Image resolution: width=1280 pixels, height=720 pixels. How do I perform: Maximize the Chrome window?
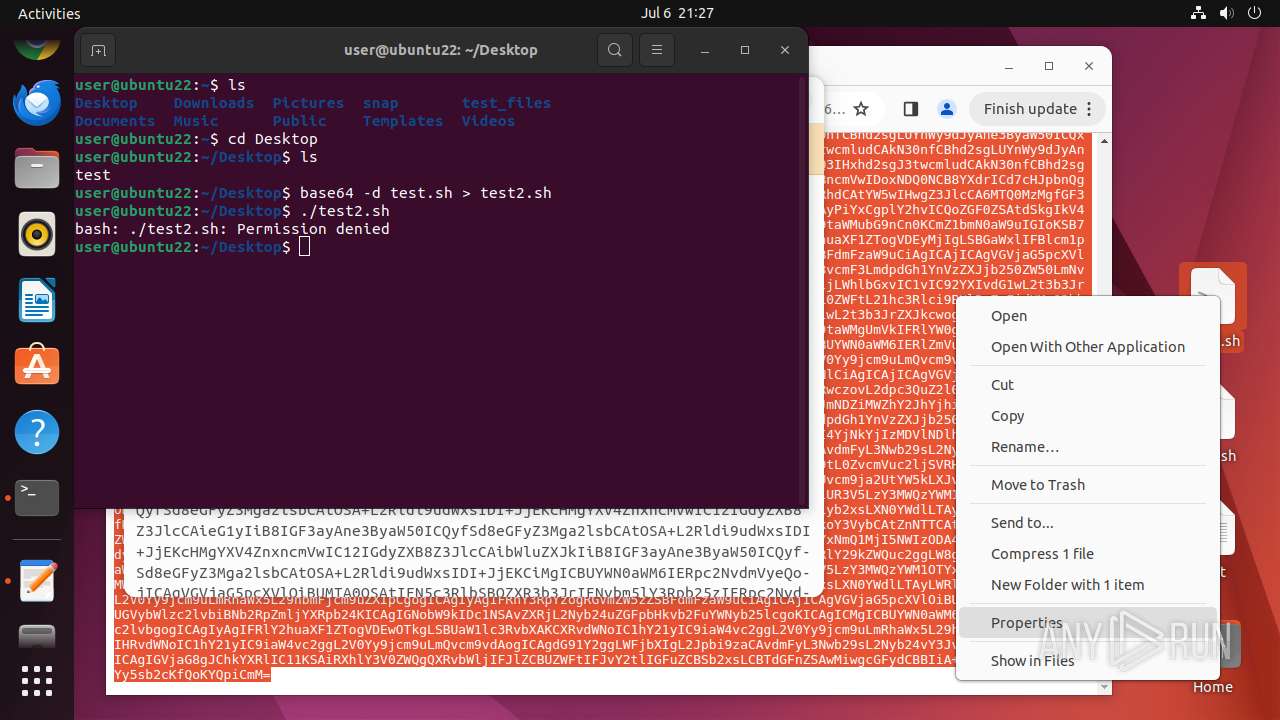[x=1048, y=66]
